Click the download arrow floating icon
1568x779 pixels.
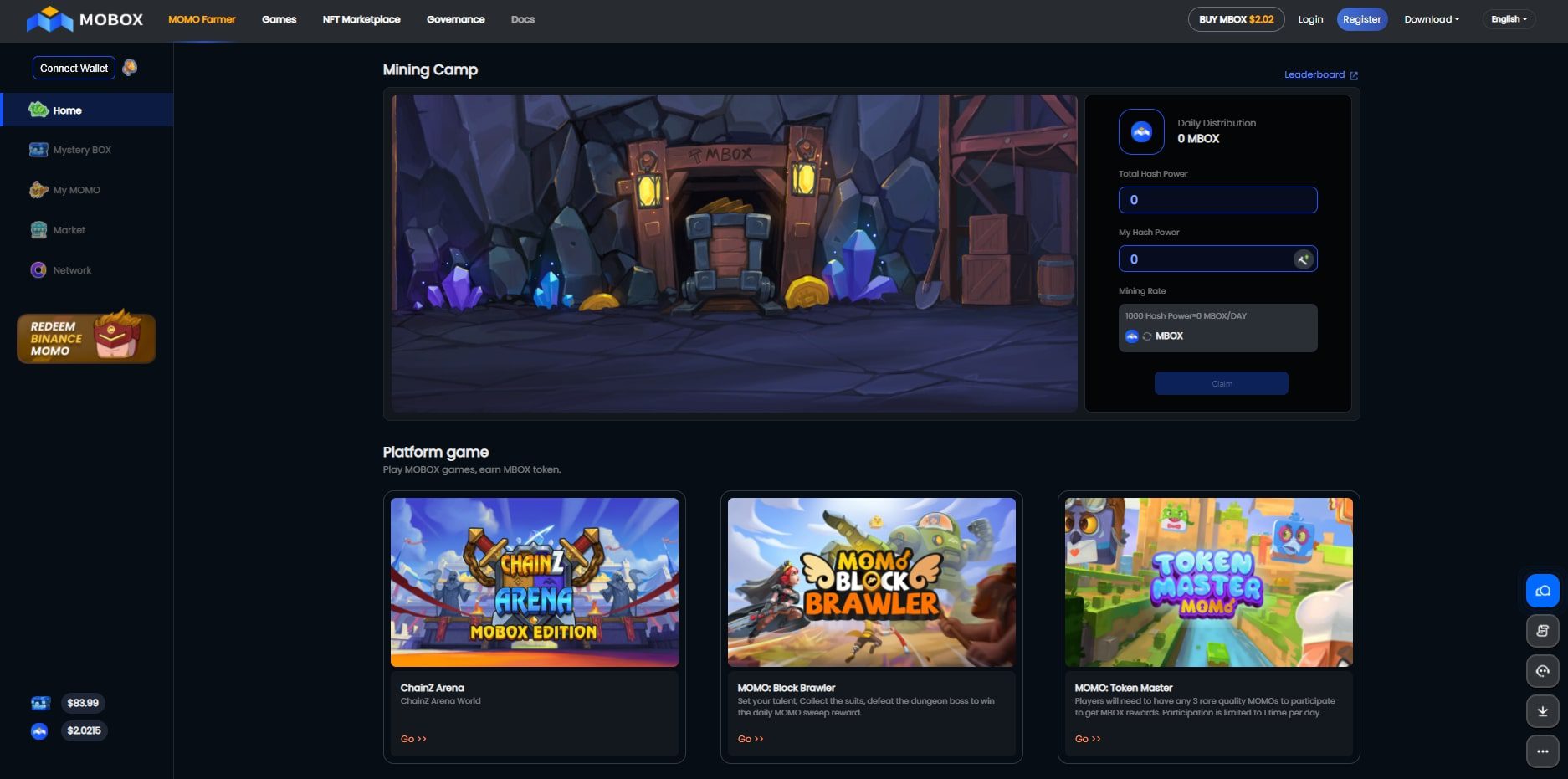coord(1542,711)
